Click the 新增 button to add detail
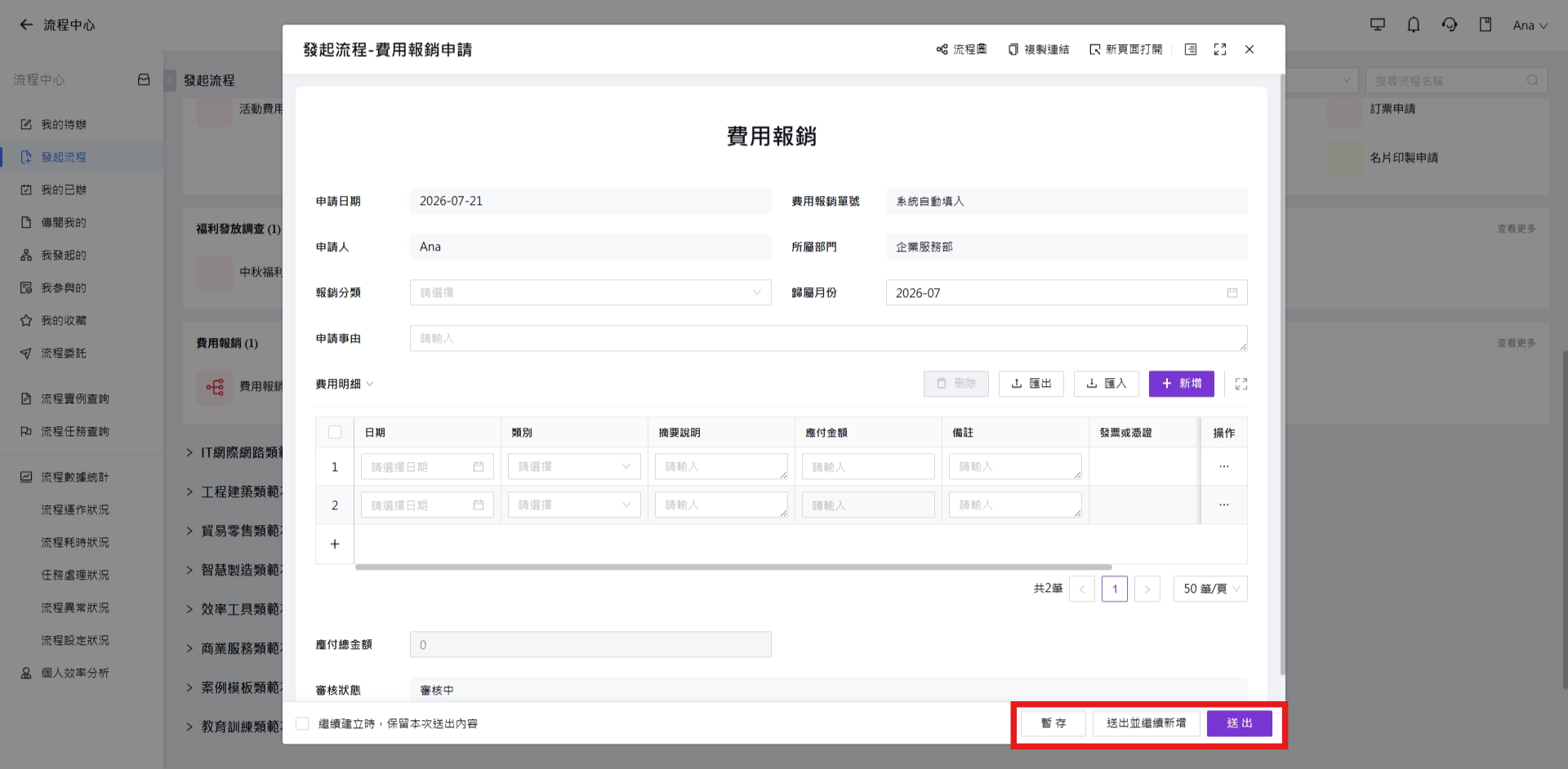The image size is (1568, 769). coord(1182,384)
